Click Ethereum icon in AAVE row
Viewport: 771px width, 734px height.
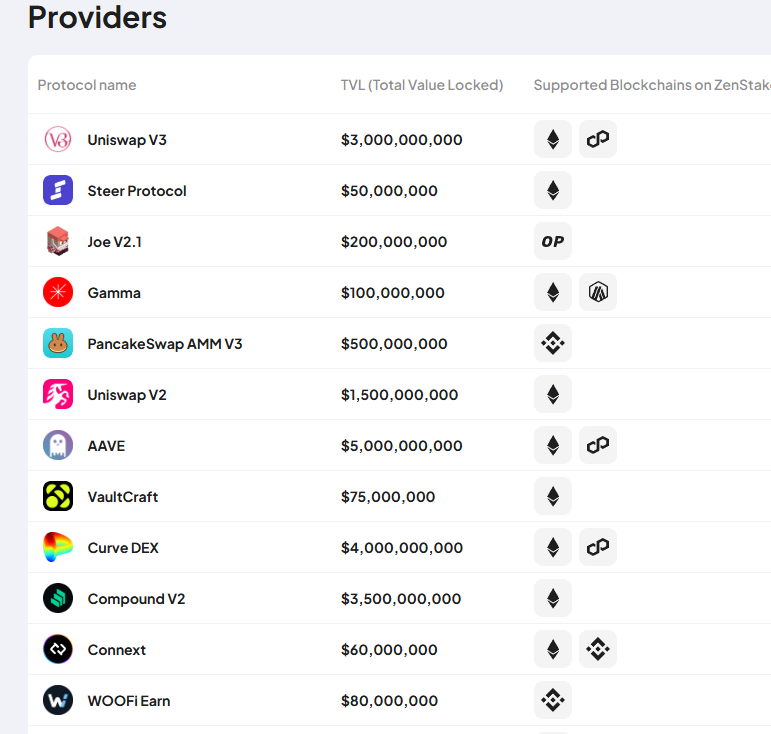coord(553,446)
